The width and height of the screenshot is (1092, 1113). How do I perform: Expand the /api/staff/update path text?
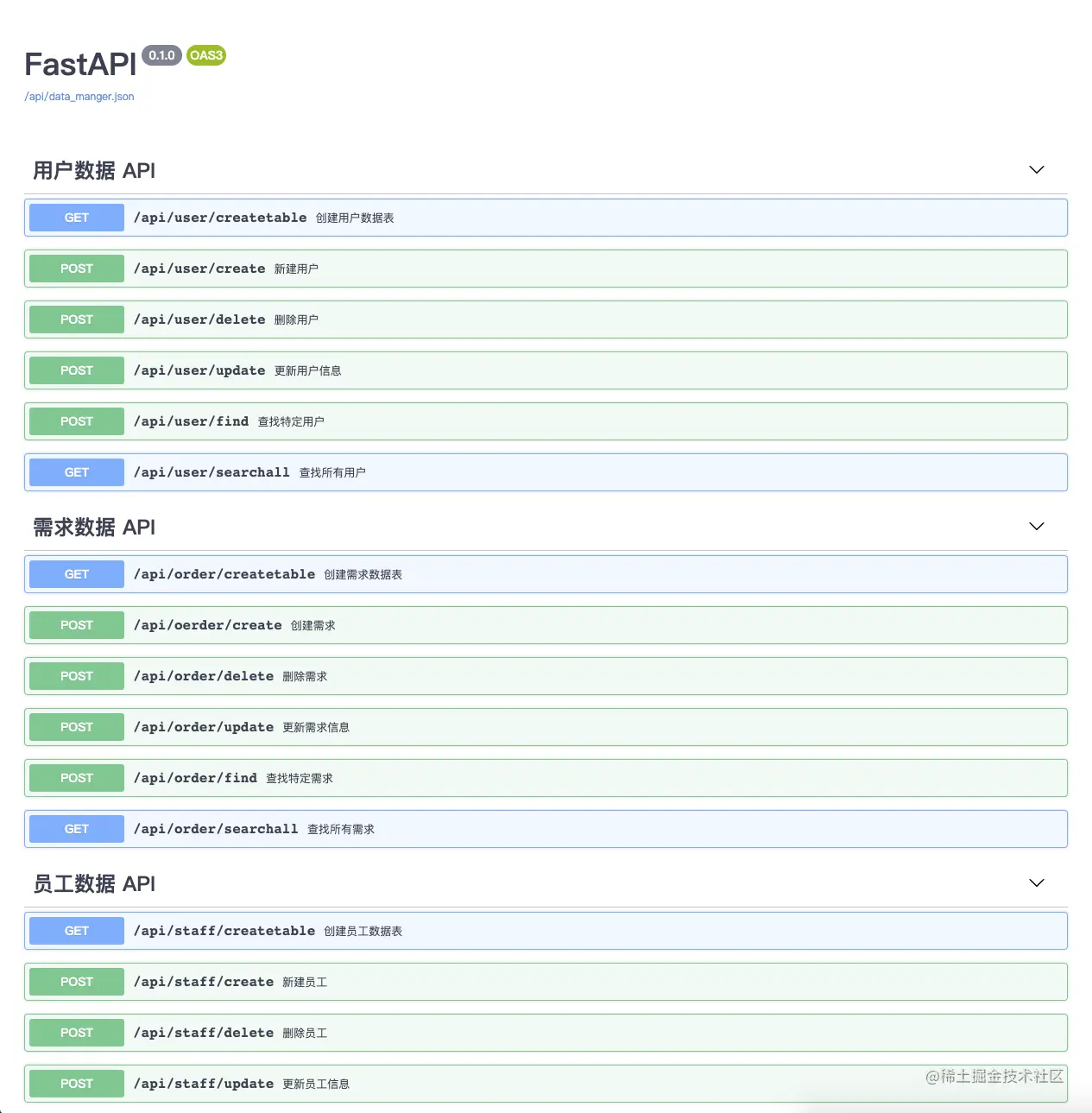pos(204,1084)
